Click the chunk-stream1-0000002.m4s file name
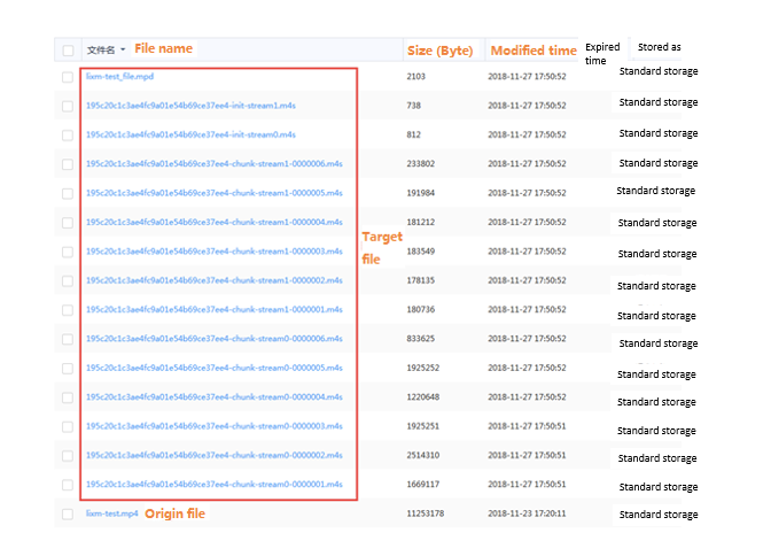Screen dimensions: 771x533 pyautogui.click(x=214, y=280)
